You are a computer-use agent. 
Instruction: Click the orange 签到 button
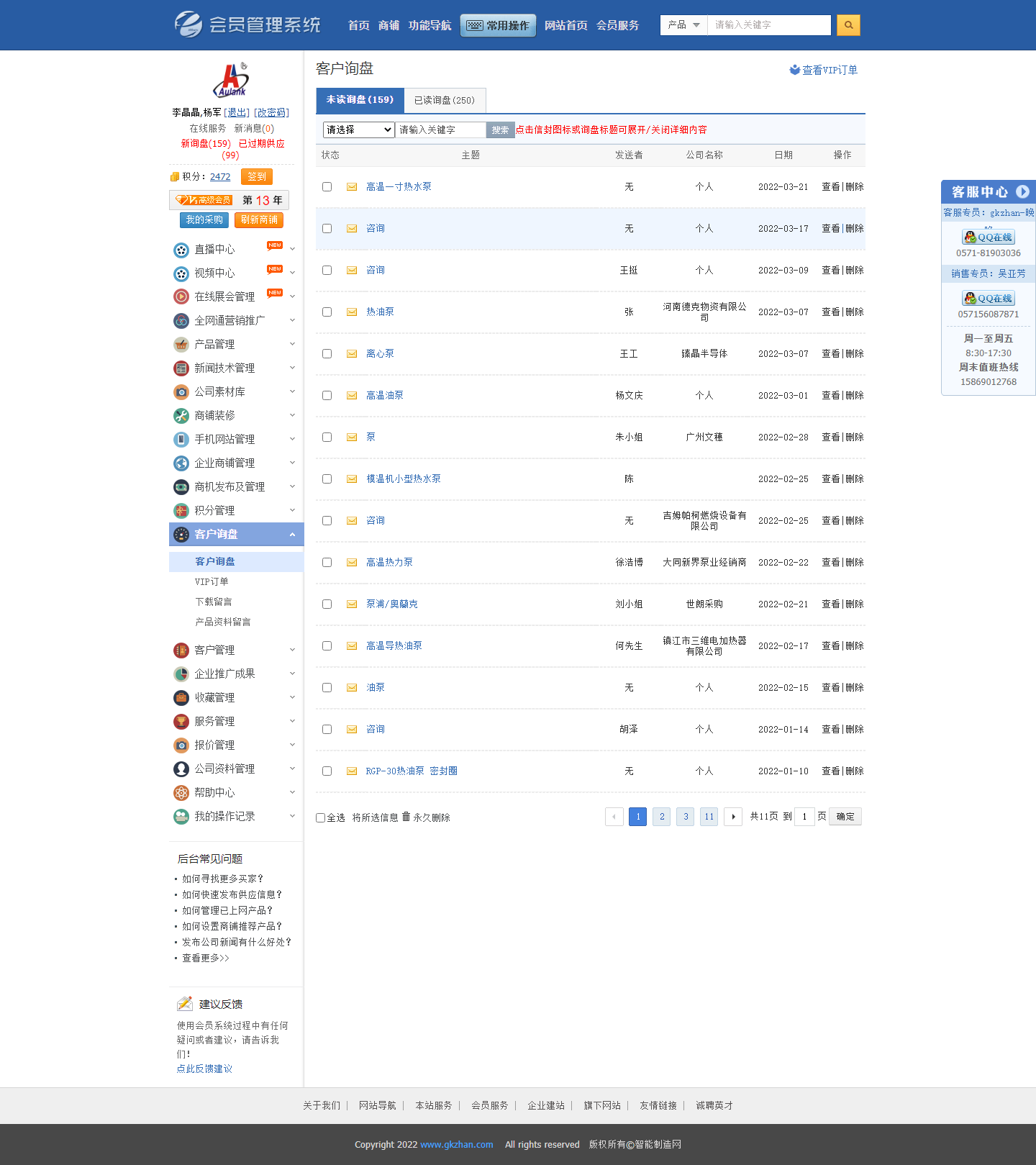(x=256, y=176)
